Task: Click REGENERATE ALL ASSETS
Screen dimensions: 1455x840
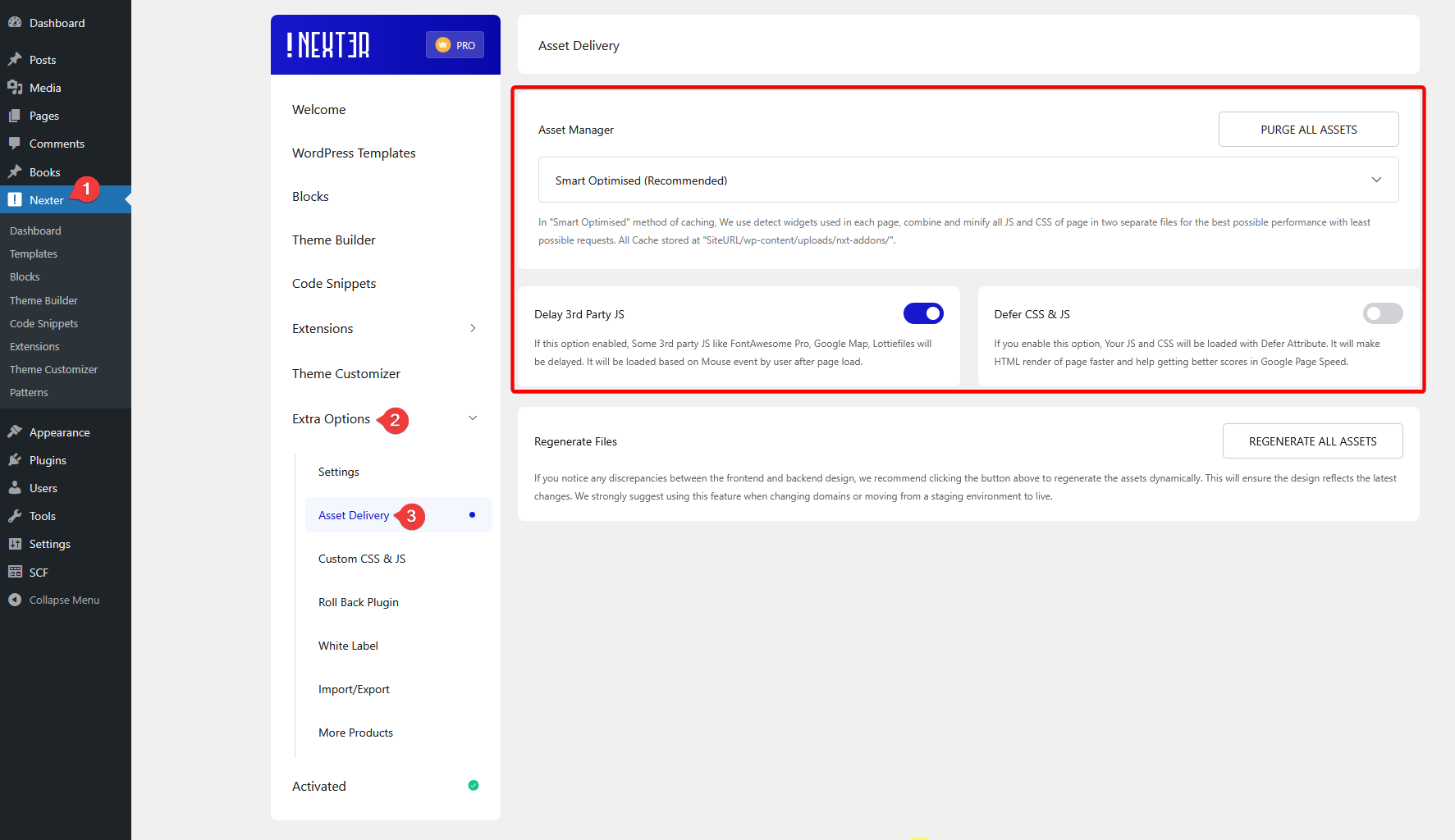Action: (1312, 441)
